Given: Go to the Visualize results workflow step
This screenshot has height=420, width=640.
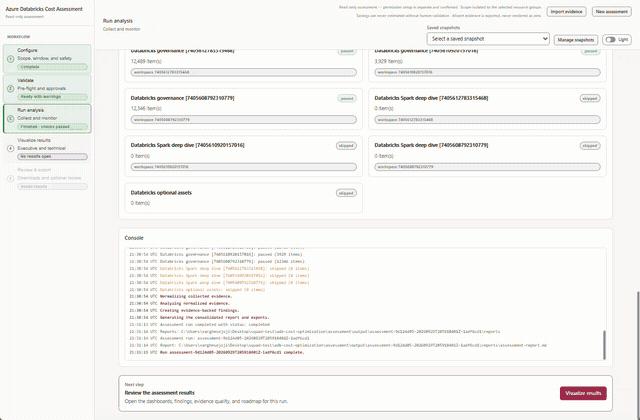Looking at the screenshot, I should point(47,148).
